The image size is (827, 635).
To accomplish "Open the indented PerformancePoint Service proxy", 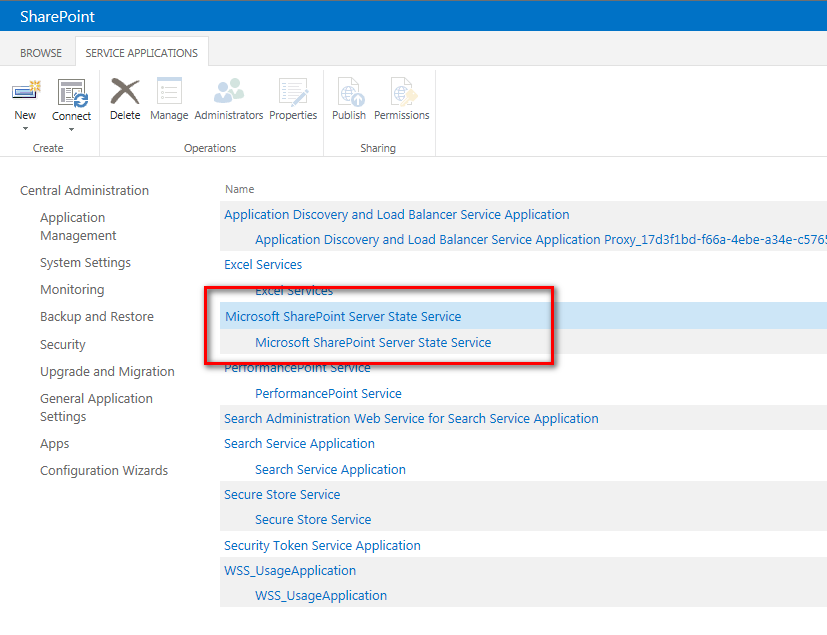I will (328, 393).
